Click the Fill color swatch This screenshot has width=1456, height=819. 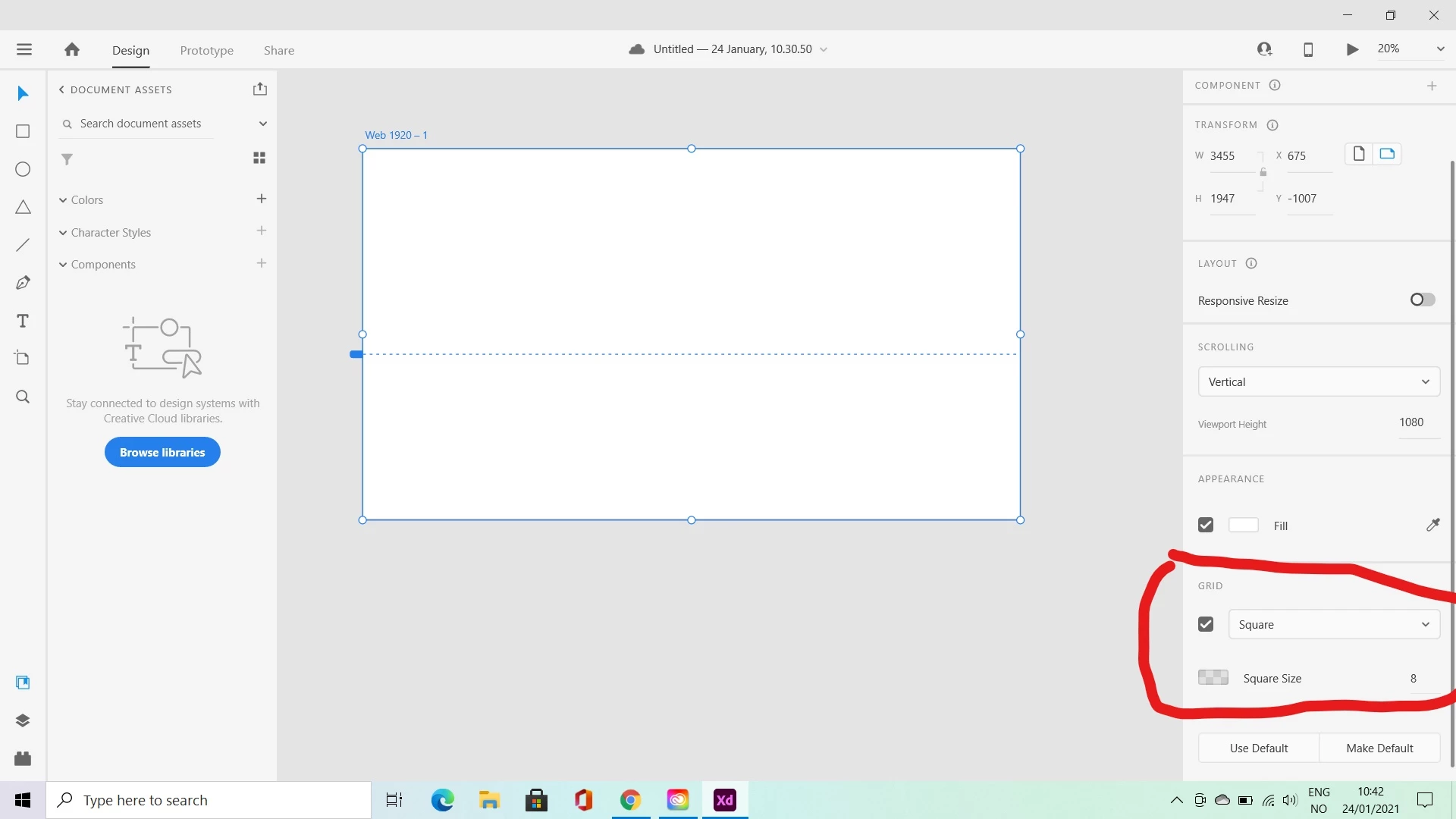point(1243,525)
